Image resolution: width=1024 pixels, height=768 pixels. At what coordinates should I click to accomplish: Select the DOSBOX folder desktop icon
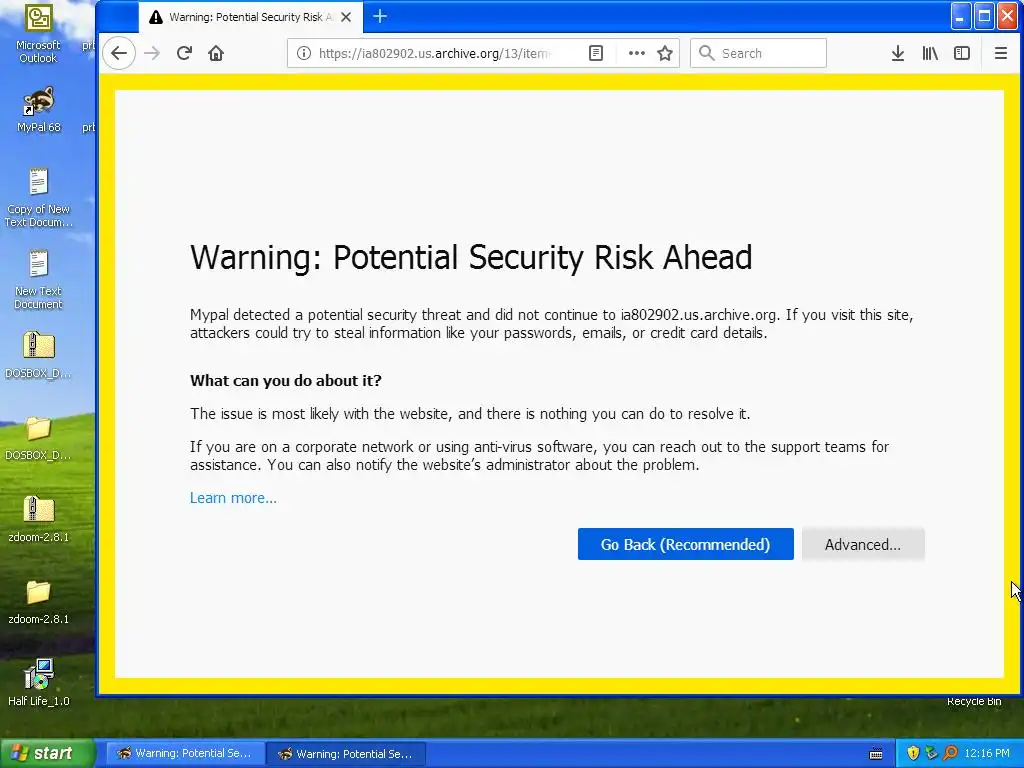click(x=38, y=436)
